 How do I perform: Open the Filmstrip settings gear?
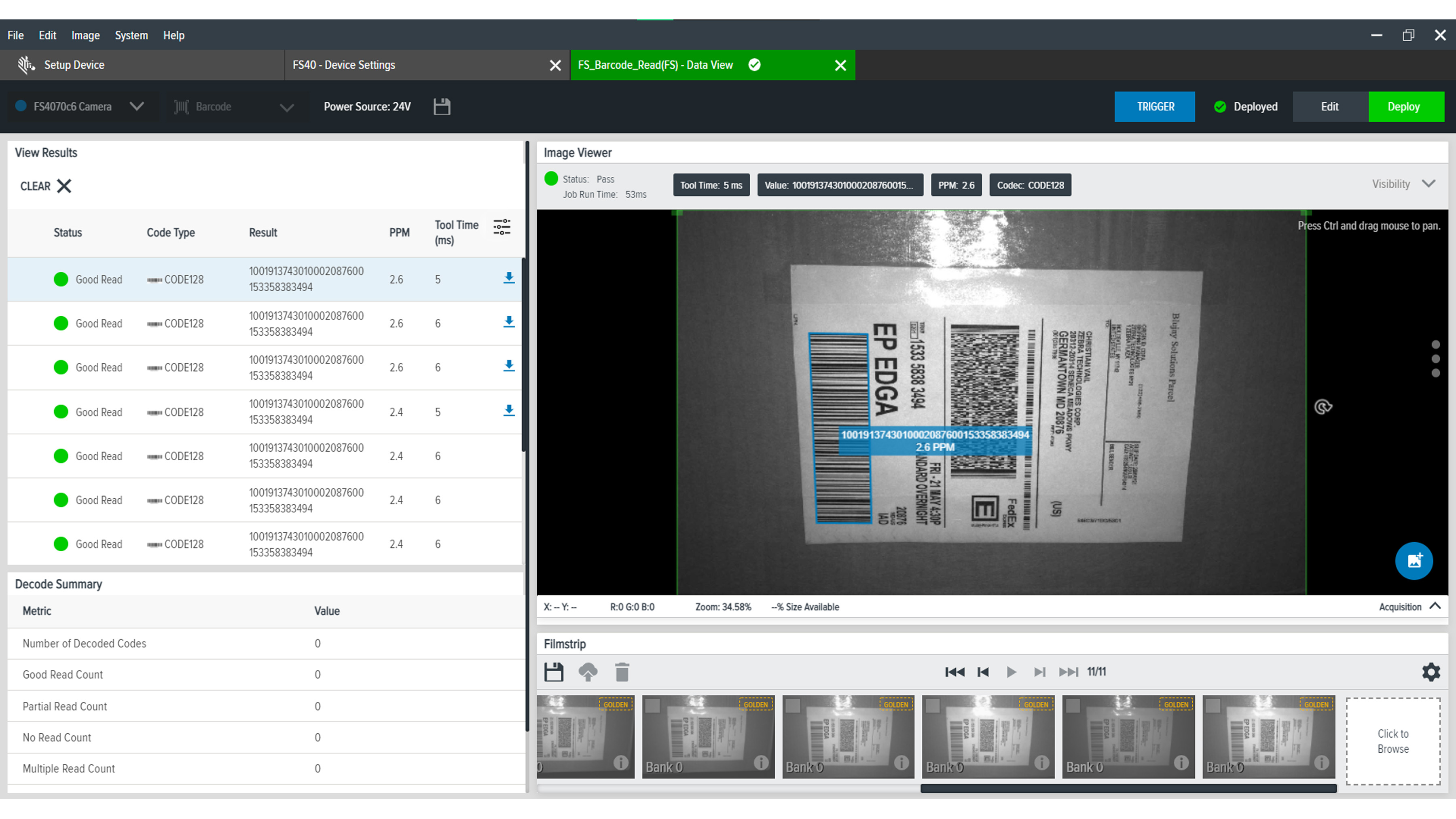1431,672
